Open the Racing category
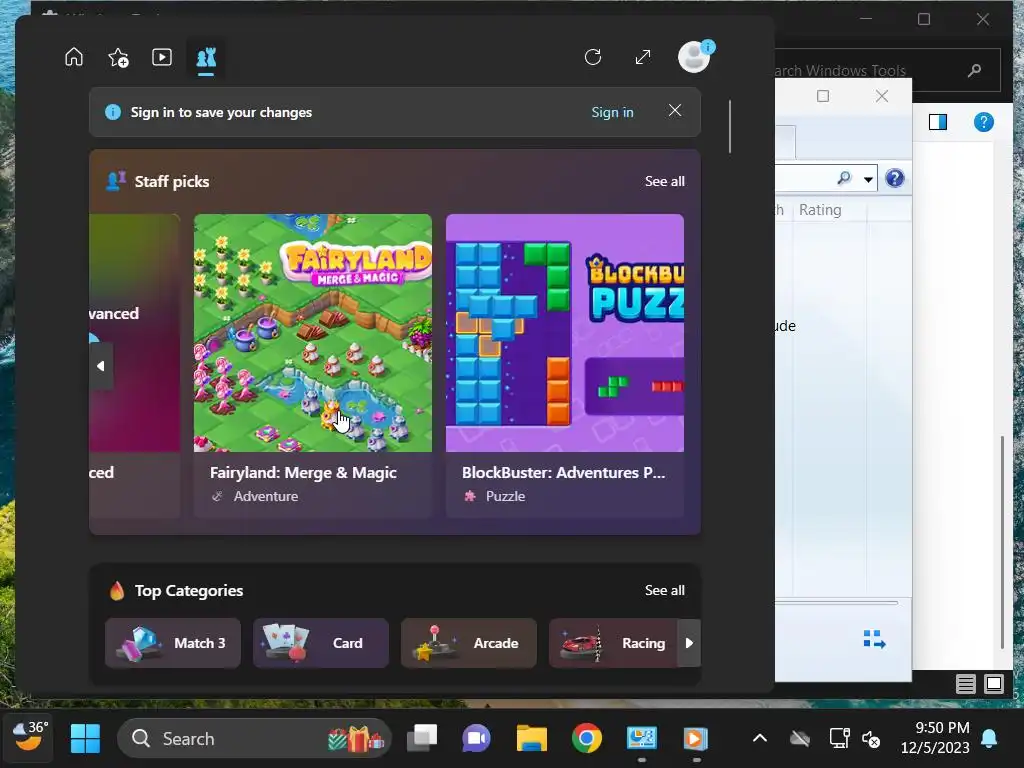This screenshot has height=768, width=1024. tap(613, 643)
